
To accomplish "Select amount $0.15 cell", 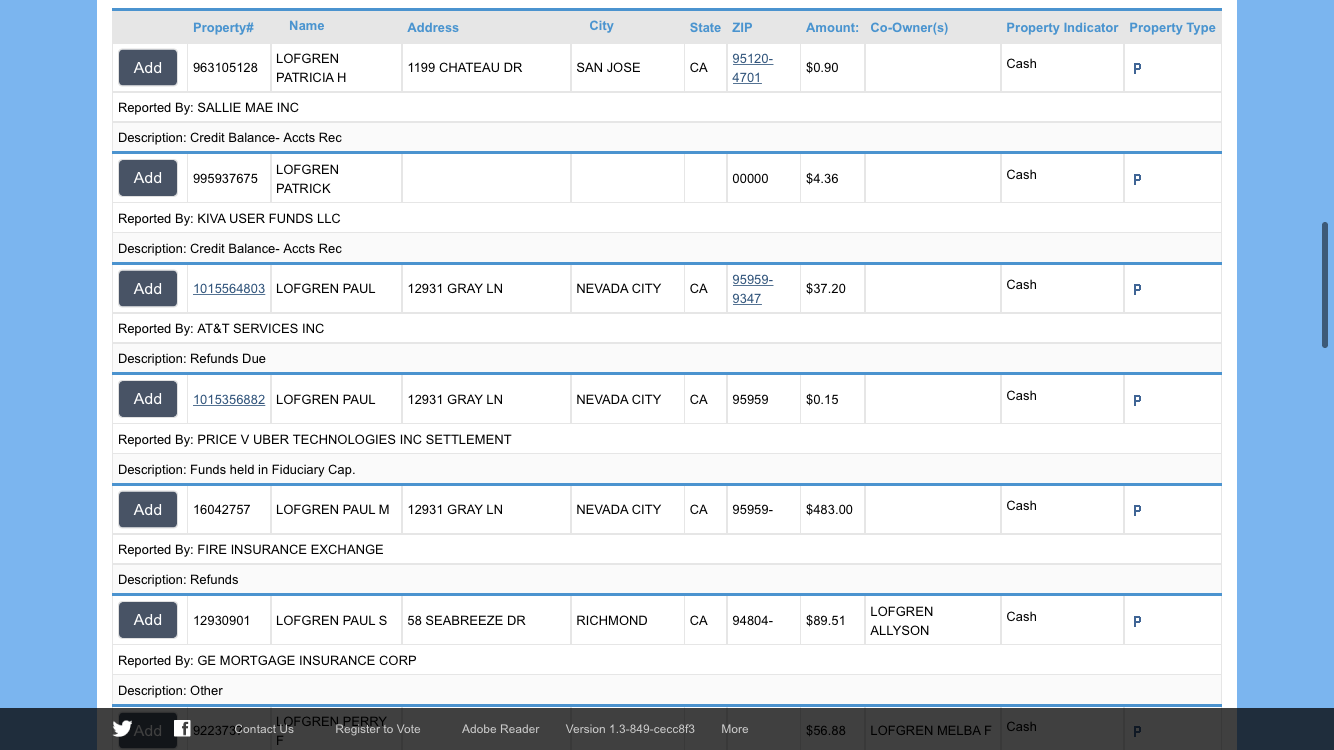I will point(832,399).
